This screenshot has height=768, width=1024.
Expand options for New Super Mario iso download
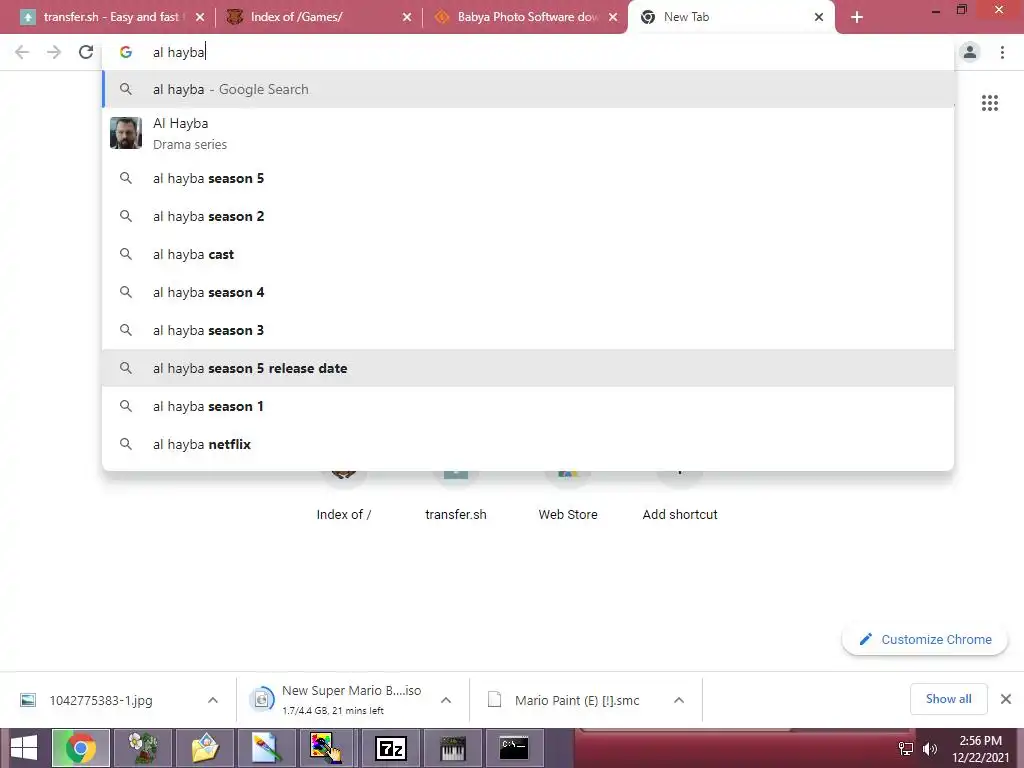(446, 700)
